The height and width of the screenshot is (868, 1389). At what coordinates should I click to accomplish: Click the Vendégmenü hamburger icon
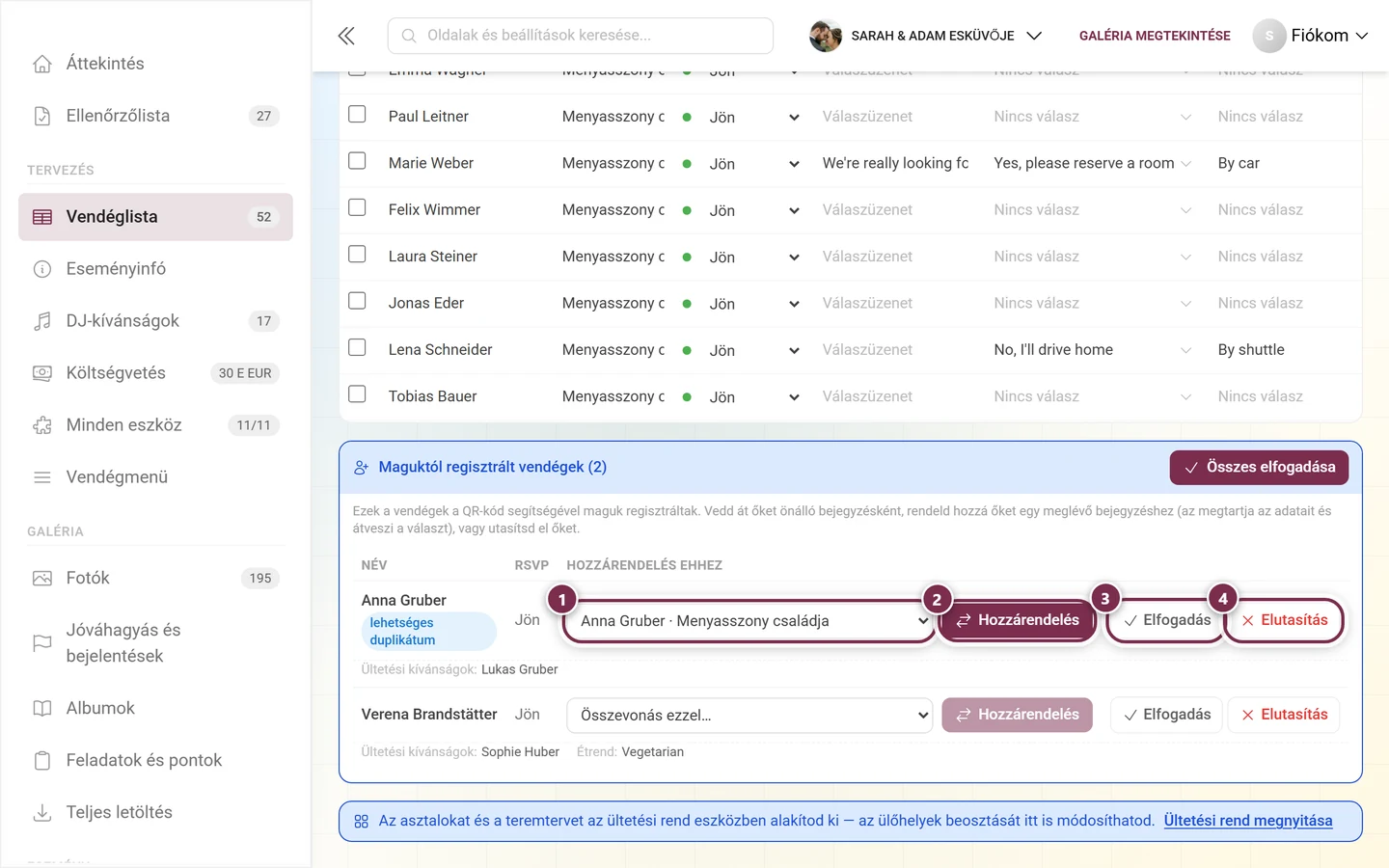pos(42,477)
